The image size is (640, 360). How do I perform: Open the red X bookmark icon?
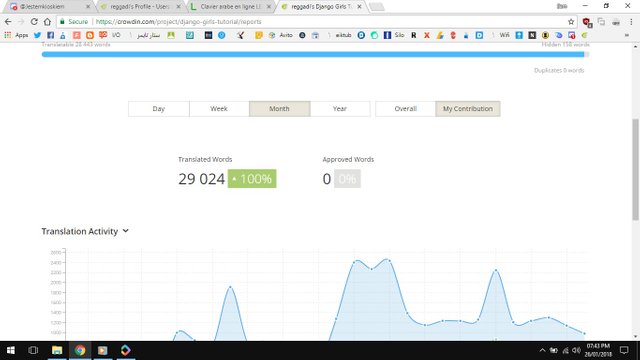tap(427, 35)
